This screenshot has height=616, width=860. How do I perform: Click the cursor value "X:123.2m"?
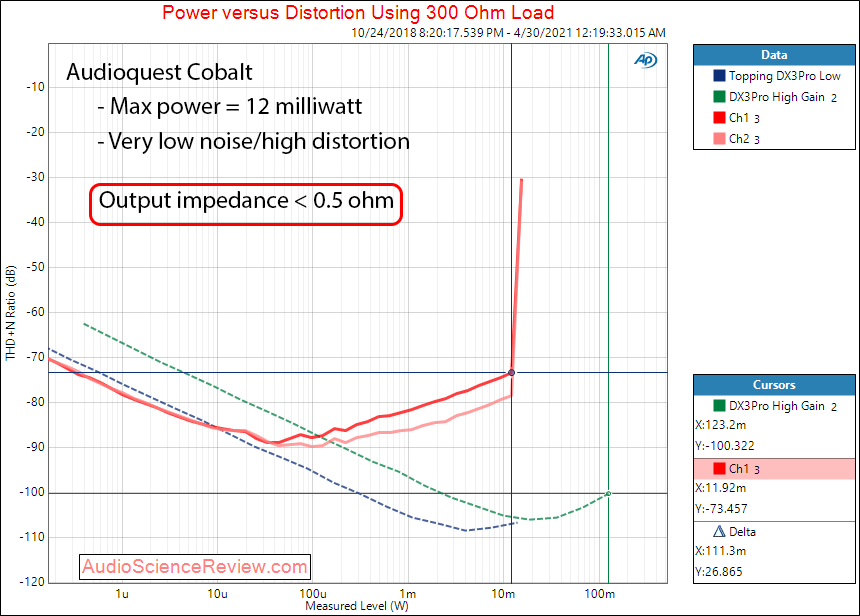720,425
